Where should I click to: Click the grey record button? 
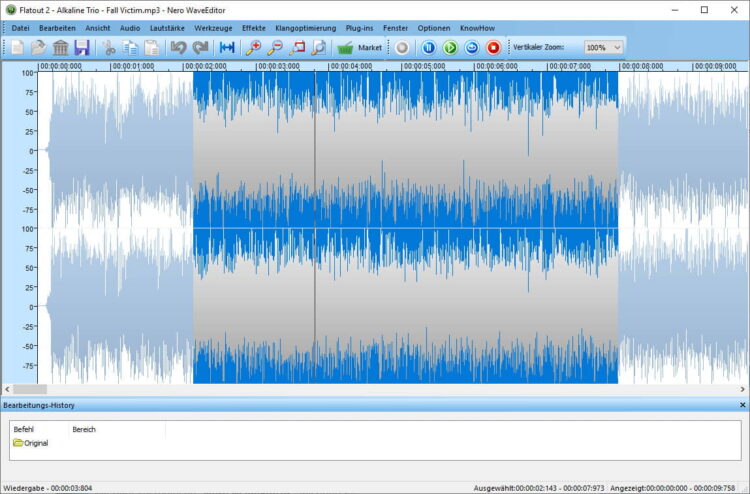pyautogui.click(x=402, y=47)
